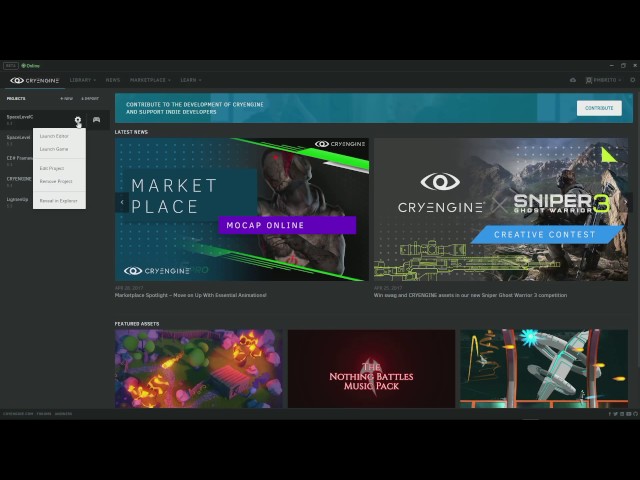Screen dimensions: 640x480
Task: Open the user account dropdown
Action: point(603,80)
